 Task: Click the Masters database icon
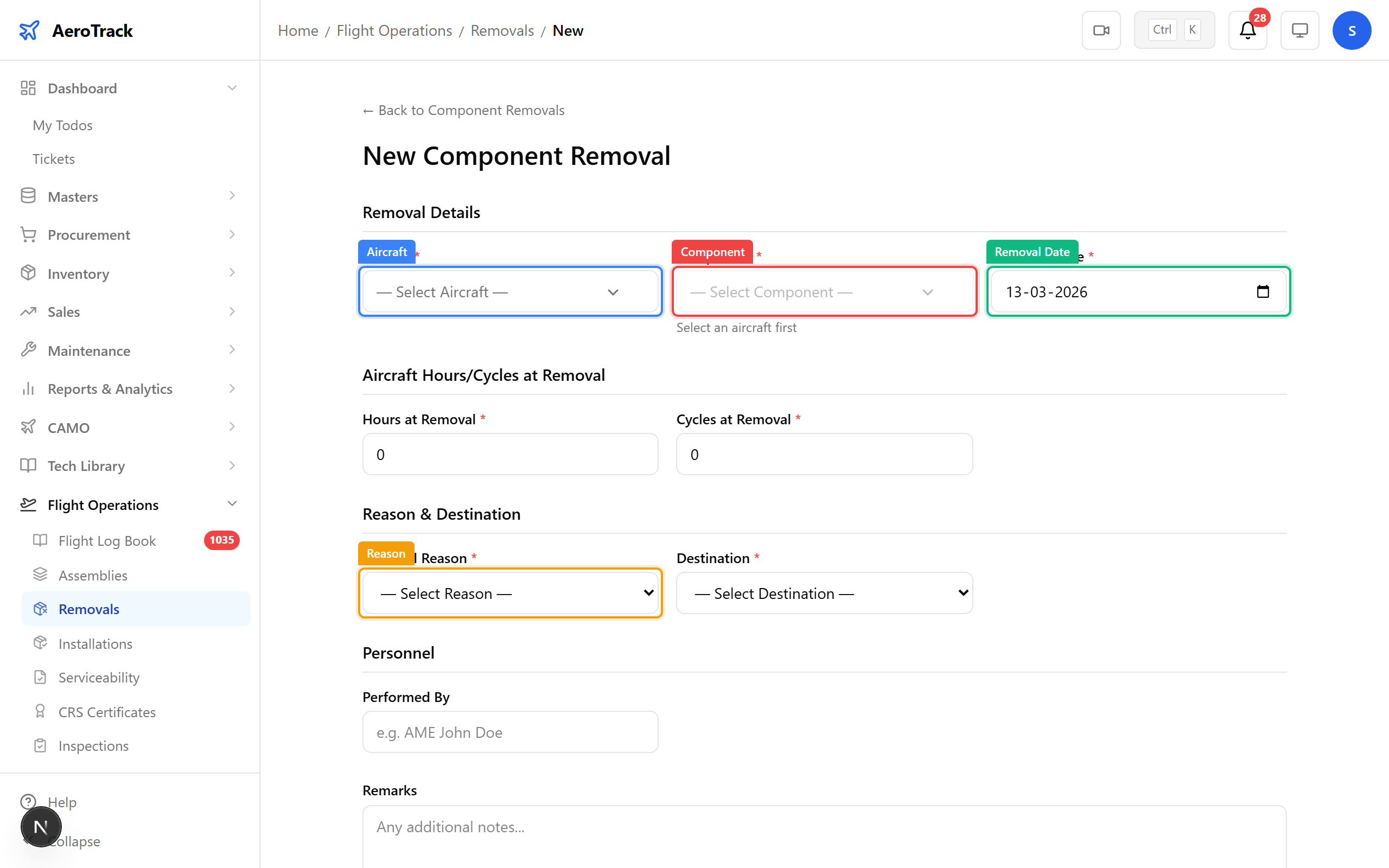tap(29, 196)
